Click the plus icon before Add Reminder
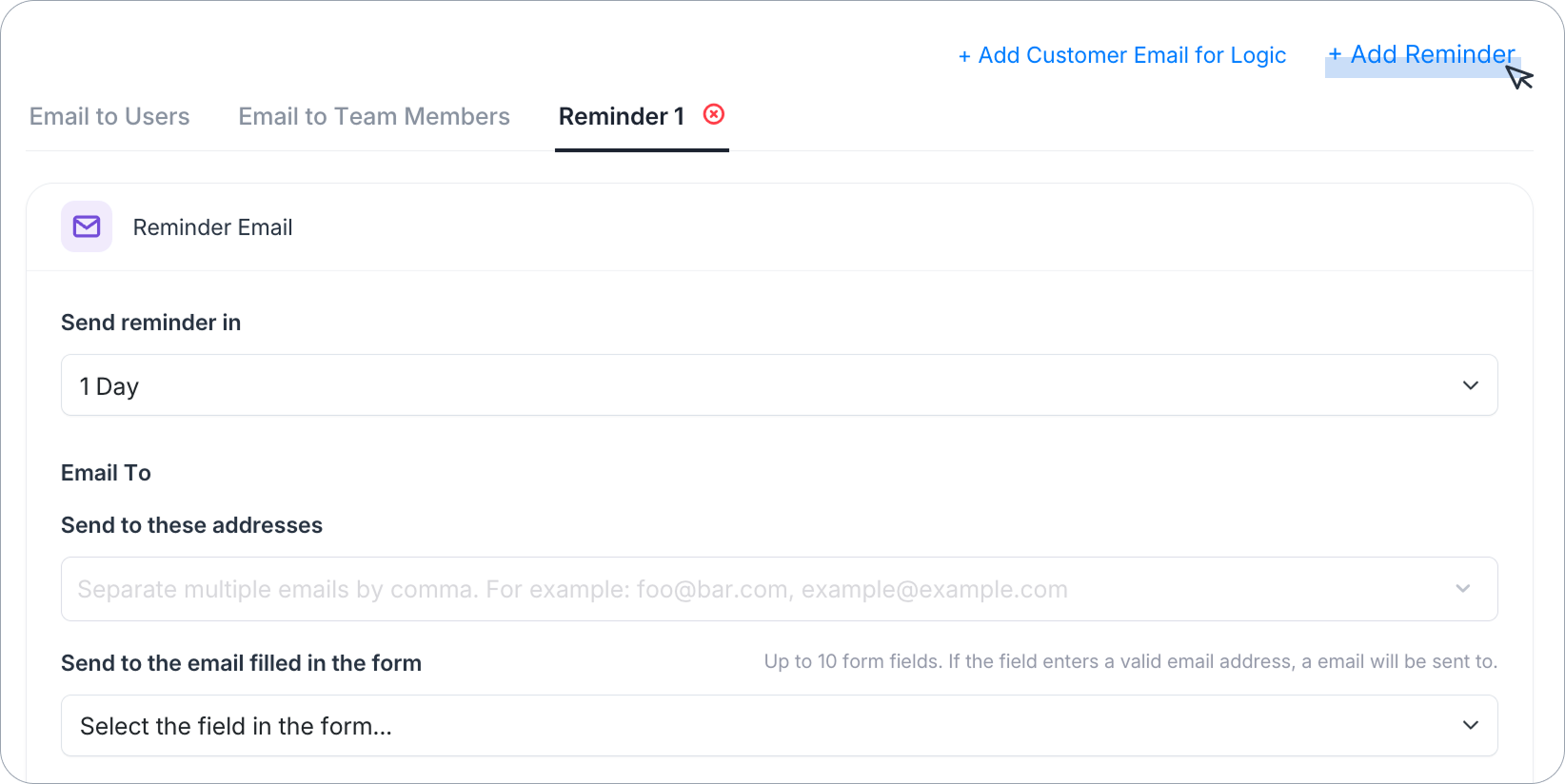Image resolution: width=1565 pixels, height=784 pixels. coord(1335,55)
